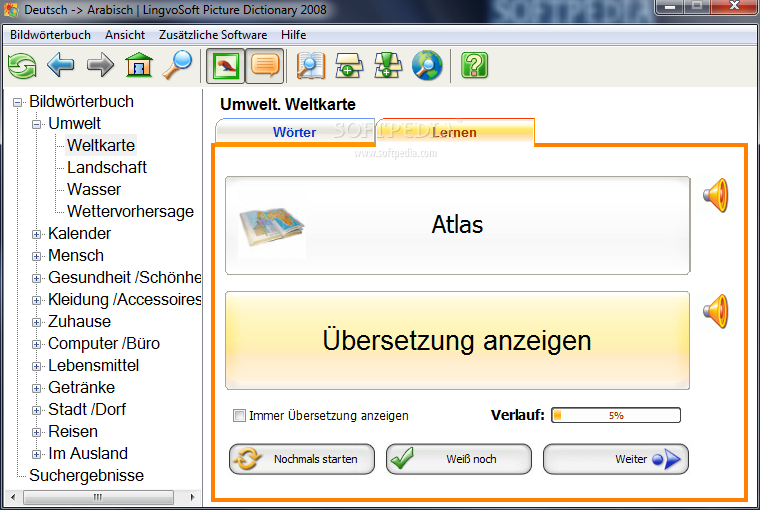The width and height of the screenshot is (760, 510).
Task: Switch to the Wörter tab
Action: pyautogui.click(x=295, y=132)
